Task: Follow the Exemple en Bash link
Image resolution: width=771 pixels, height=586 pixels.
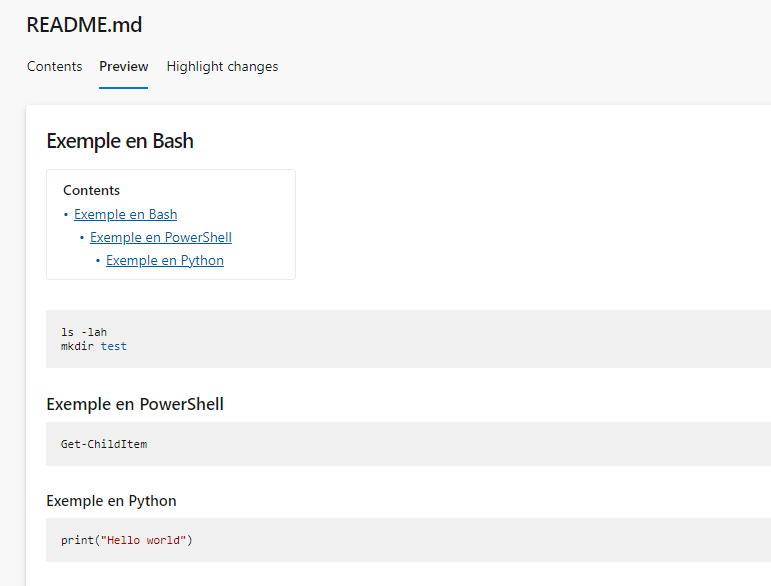Action: pos(125,214)
